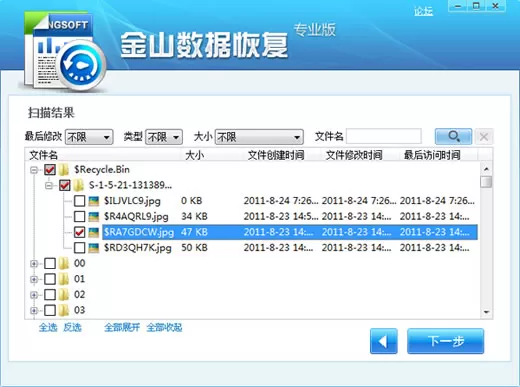Image resolution: width=520 pixels, height=387 pixels.
Task: Click the scrollbar up arrow
Action: pyautogui.click(x=486, y=169)
